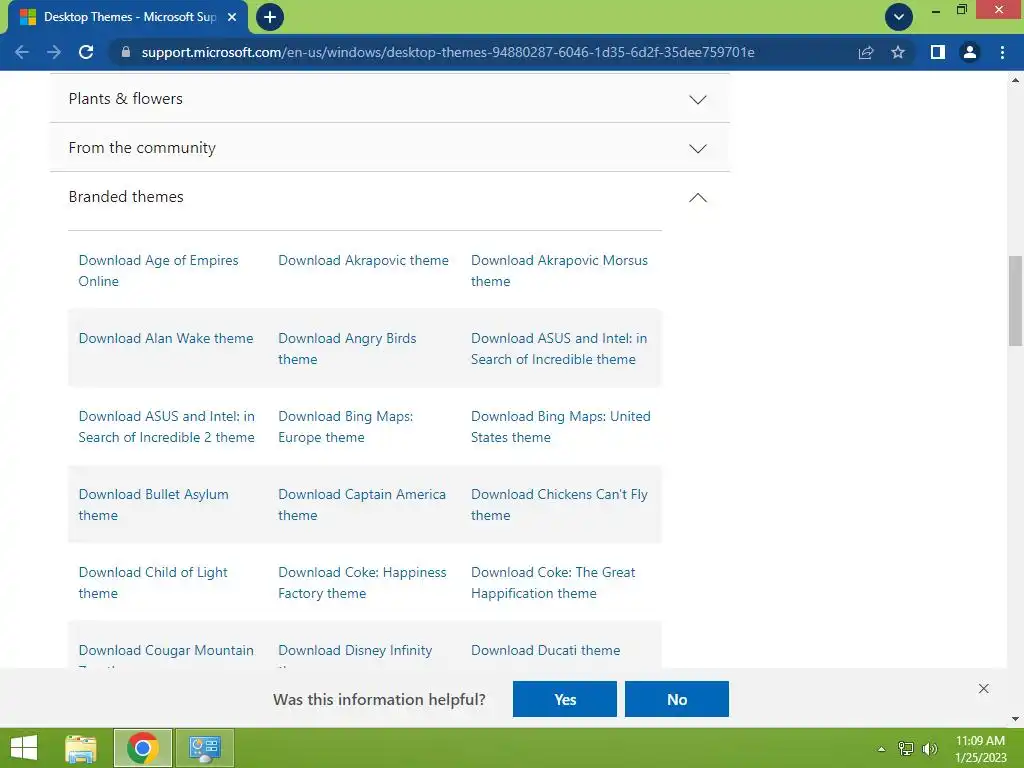Open the side panel icon
This screenshot has width=1024, height=768.
[938, 52]
